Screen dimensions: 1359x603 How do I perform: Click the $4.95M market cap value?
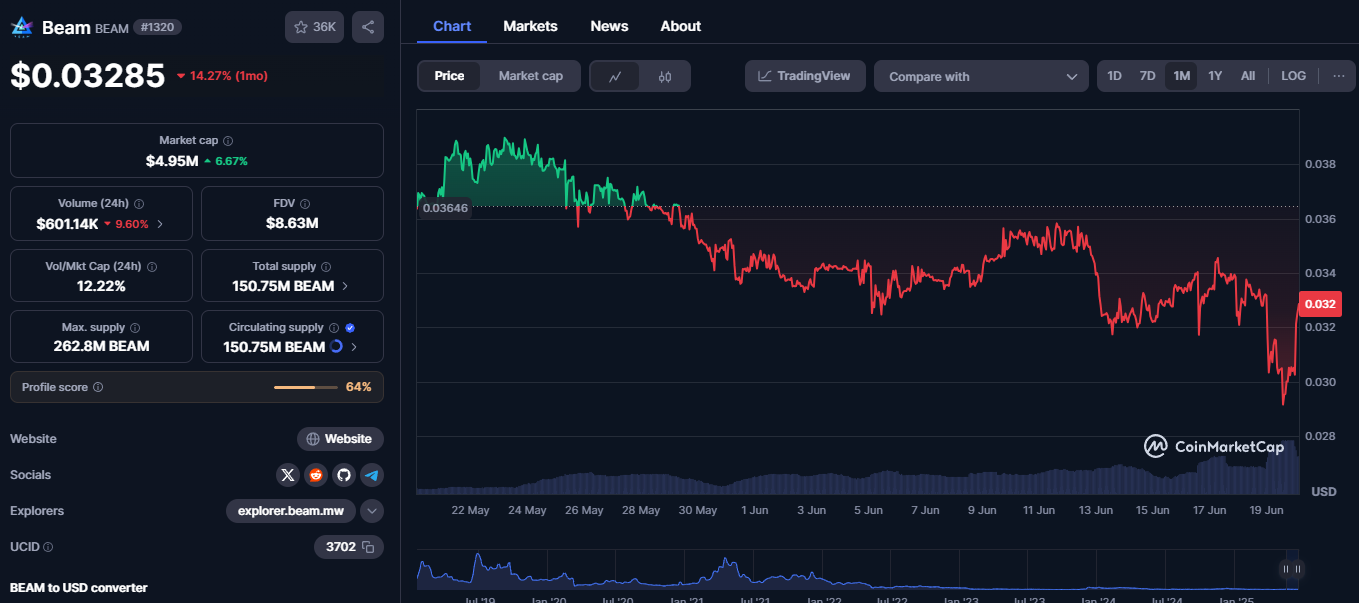click(x=172, y=161)
